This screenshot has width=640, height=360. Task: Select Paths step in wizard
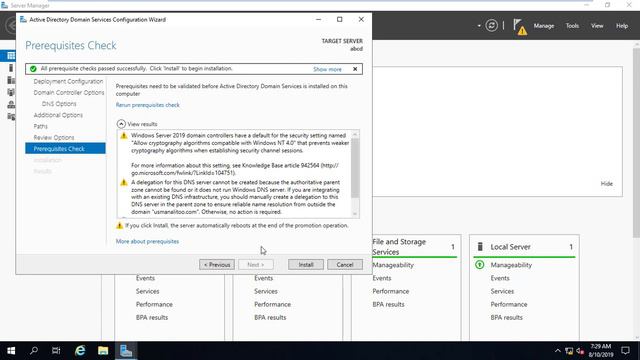point(40,126)
